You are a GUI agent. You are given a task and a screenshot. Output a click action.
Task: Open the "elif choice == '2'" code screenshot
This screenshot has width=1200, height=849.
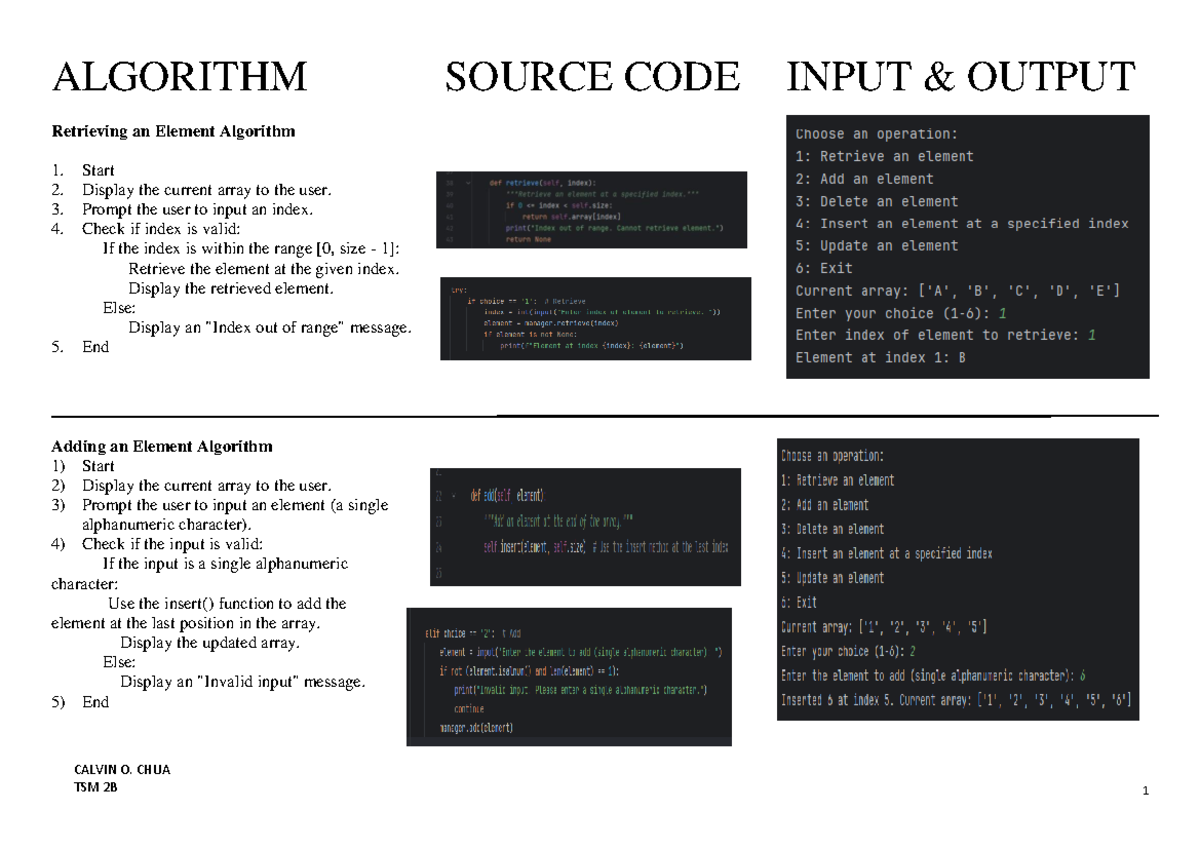[x=569, y=677]
